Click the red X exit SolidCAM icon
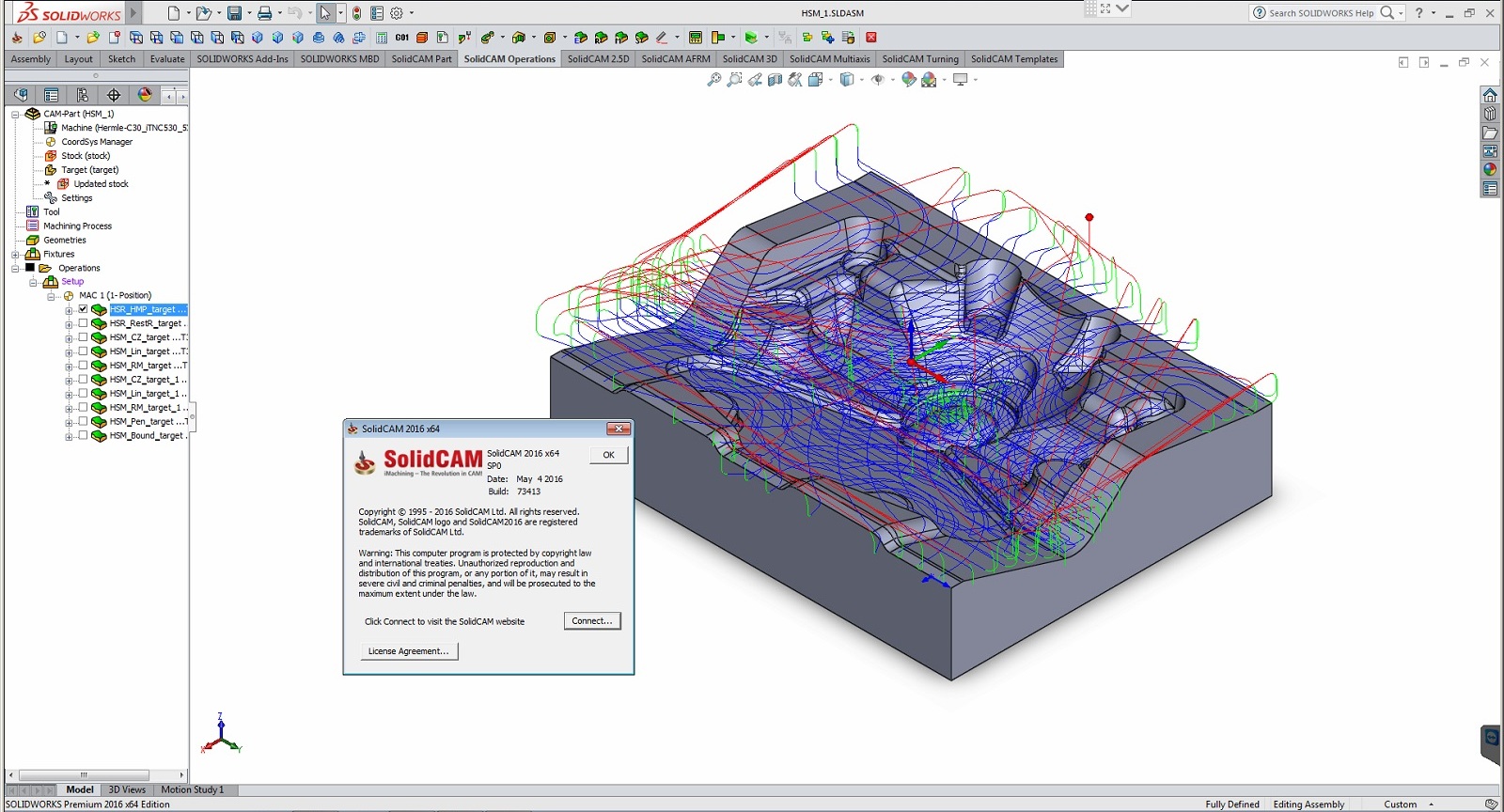The image size is (1504, 812). pyautogui.click(x=871, y=38)
